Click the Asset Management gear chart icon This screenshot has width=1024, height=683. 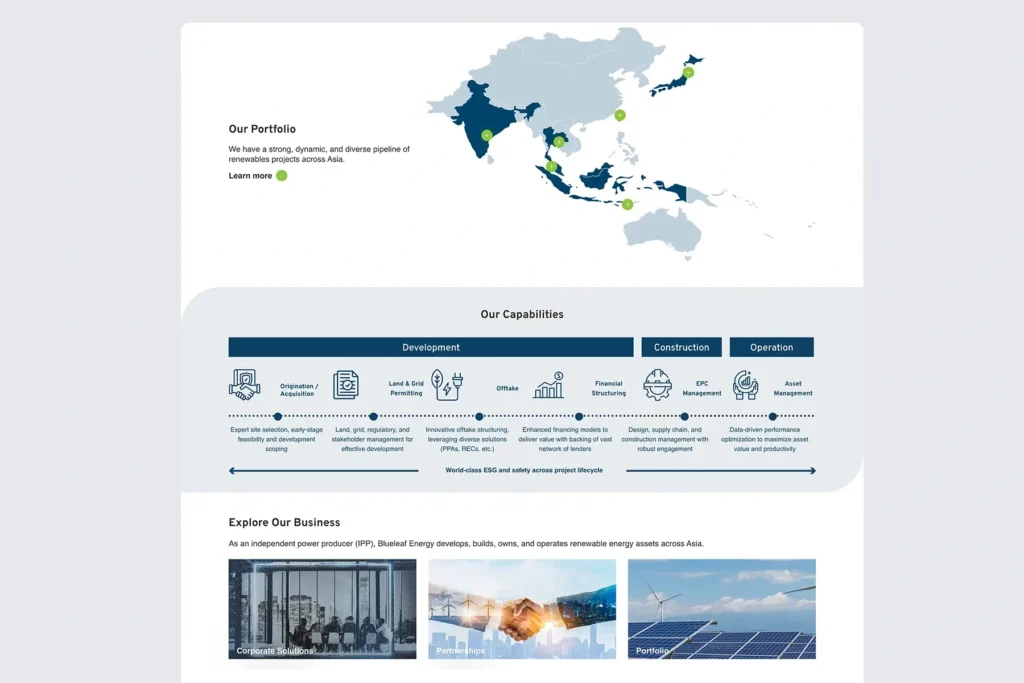point(745,385)
